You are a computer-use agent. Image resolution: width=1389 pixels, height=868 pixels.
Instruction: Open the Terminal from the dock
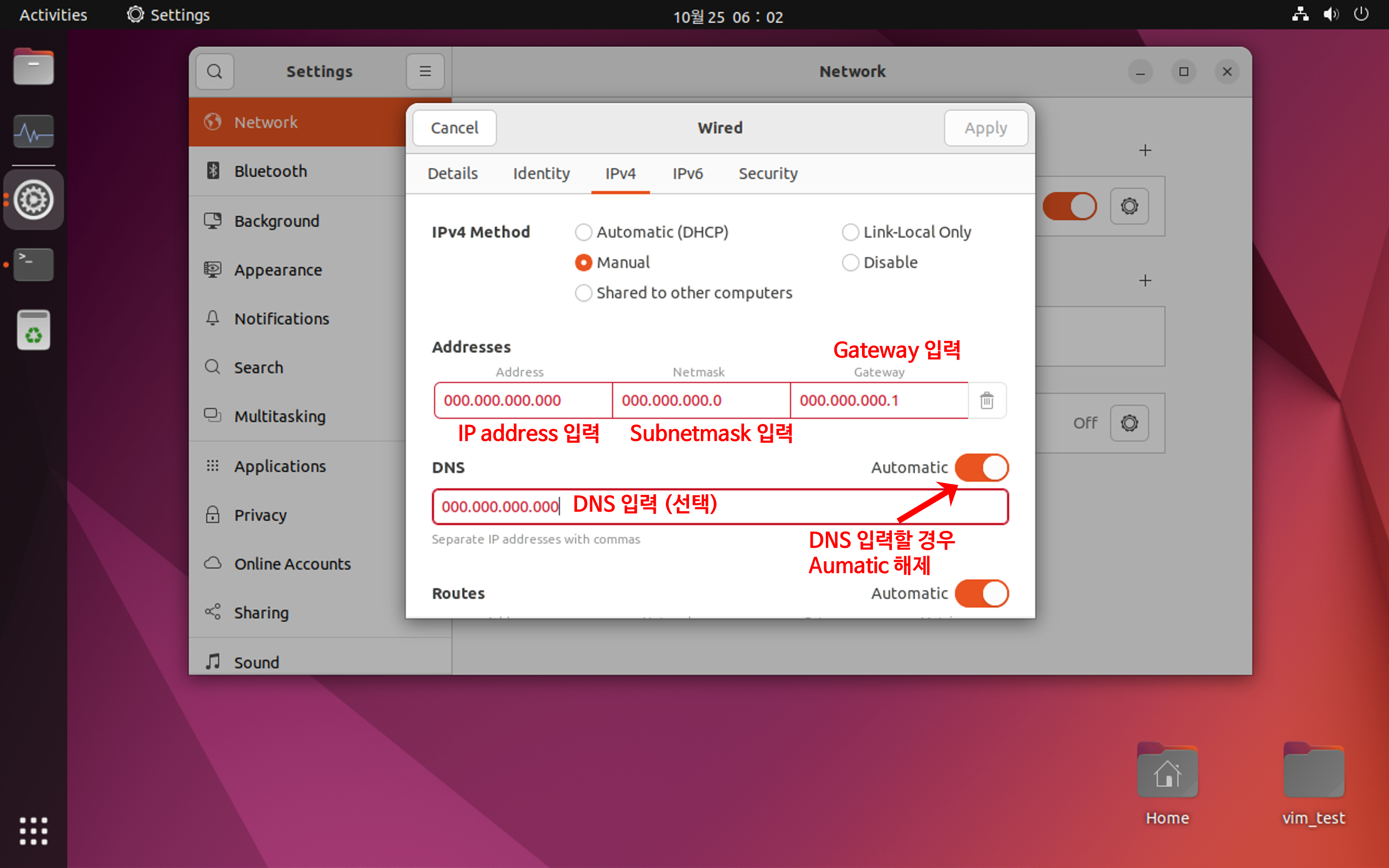pyautogui.click(x=33, y=265)
